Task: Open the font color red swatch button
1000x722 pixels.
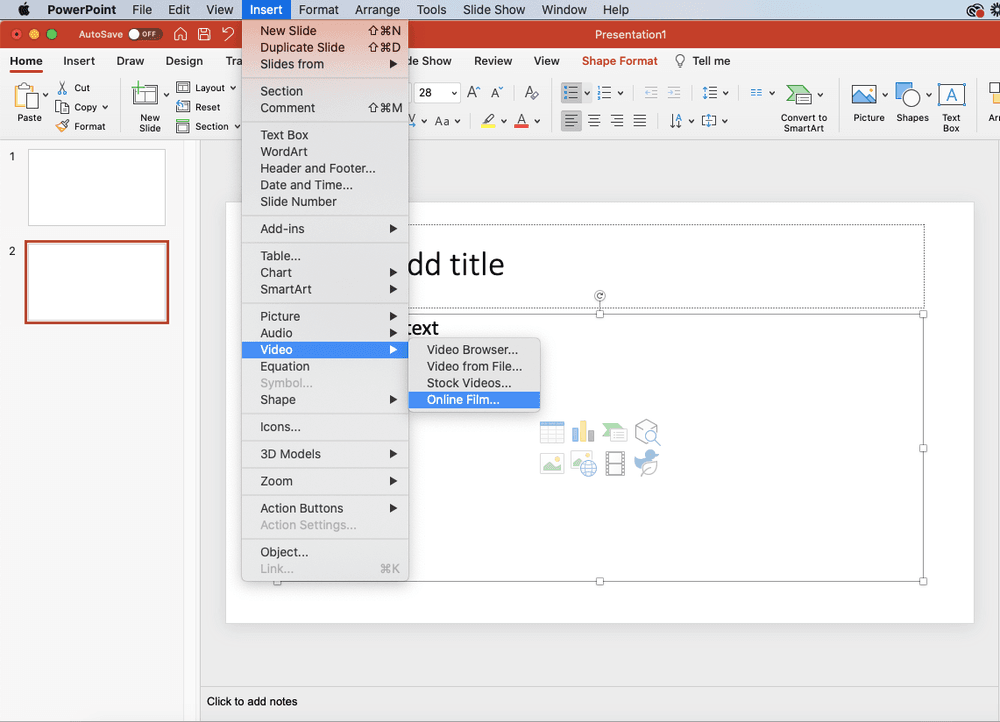Action: (x=521, y=121)
